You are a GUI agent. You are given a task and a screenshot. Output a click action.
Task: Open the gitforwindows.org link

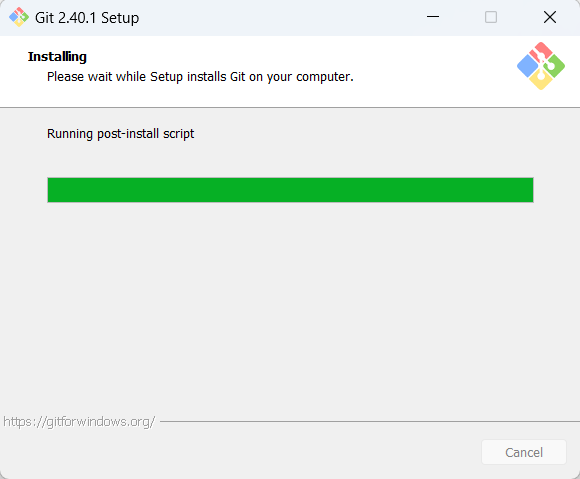point(79,422)
